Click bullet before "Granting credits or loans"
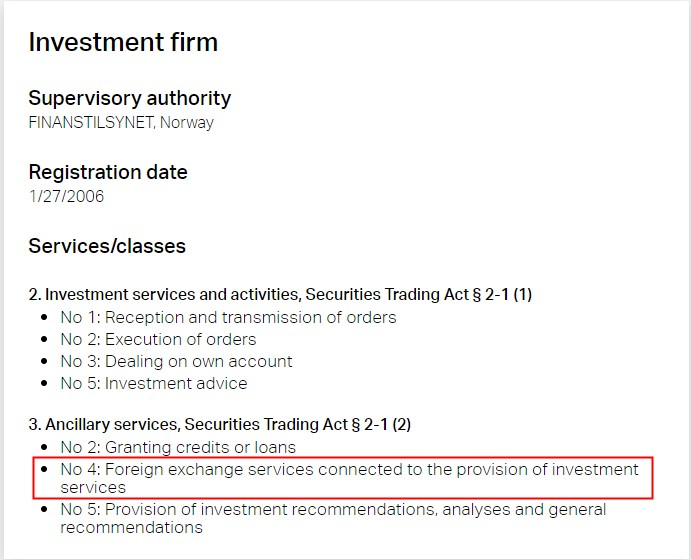Screen dimensions: 691x560 [45, 448]
